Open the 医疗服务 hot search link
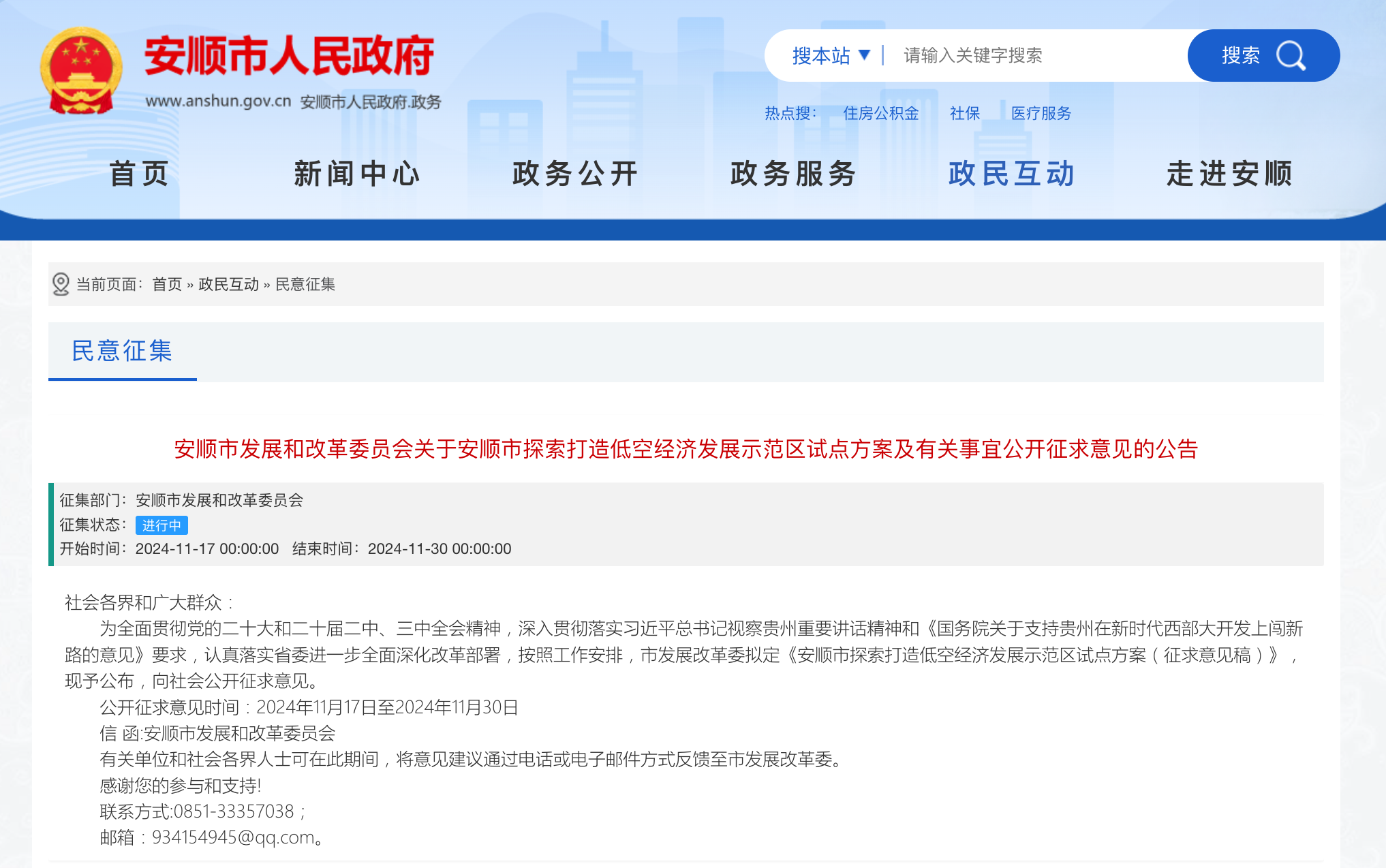Viewport: 1386px width, 868px height. pyautogui.click(x=1041, y=113)
